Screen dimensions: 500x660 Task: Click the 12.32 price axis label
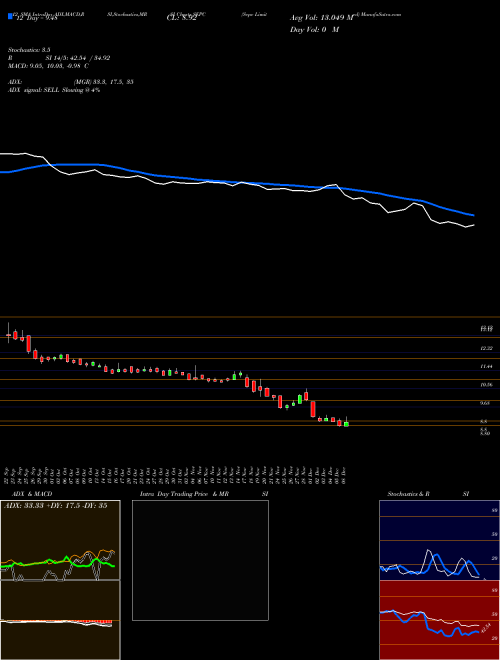tap(487, 349)
